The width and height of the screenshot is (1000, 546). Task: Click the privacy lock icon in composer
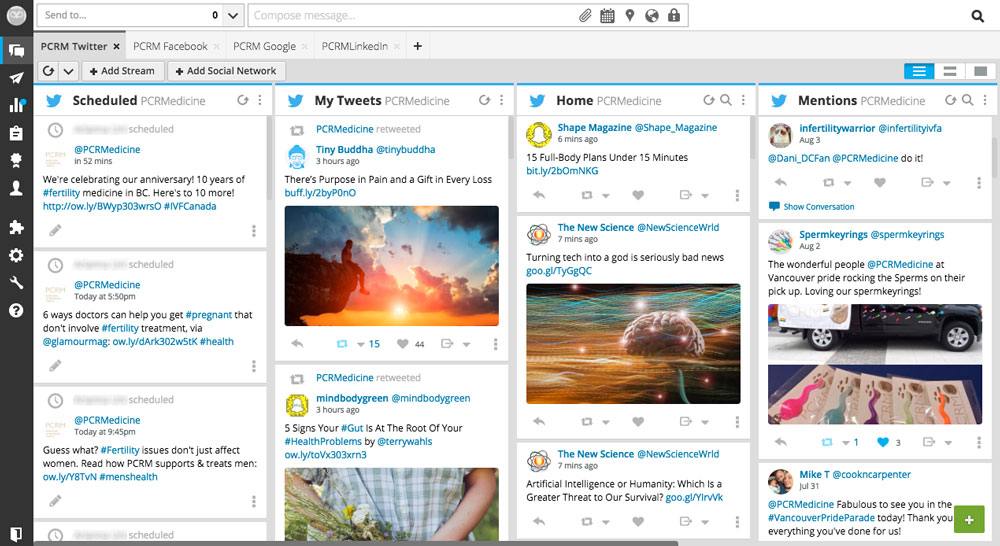point(673,15)
